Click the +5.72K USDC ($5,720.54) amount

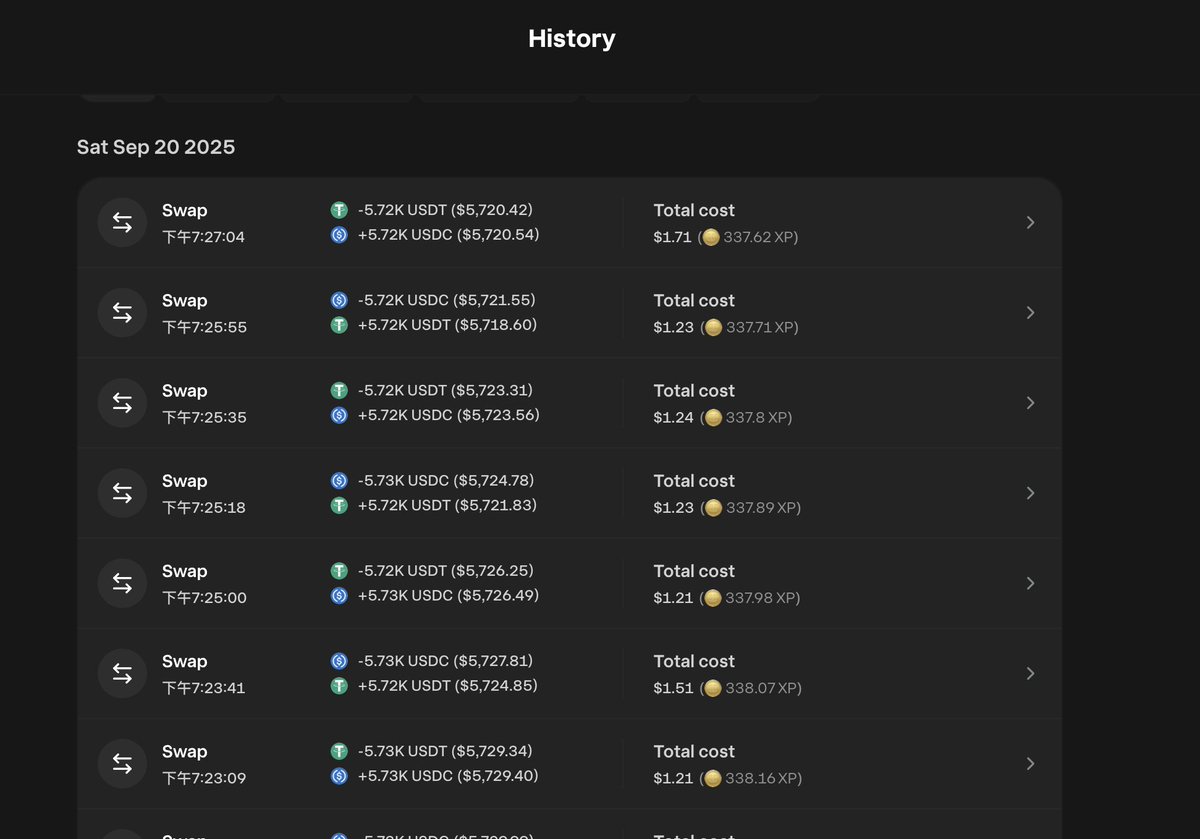[x=449, y=235]
